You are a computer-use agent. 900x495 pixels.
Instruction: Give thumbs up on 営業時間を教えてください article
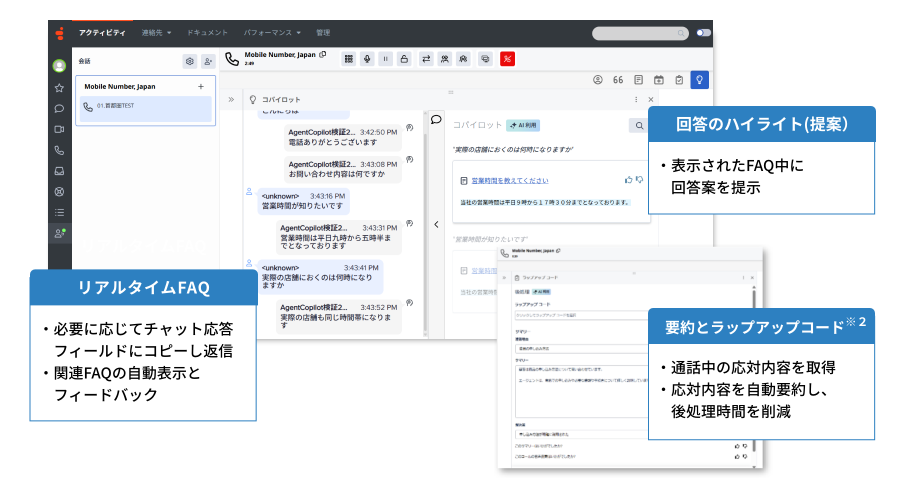[628, 180]
